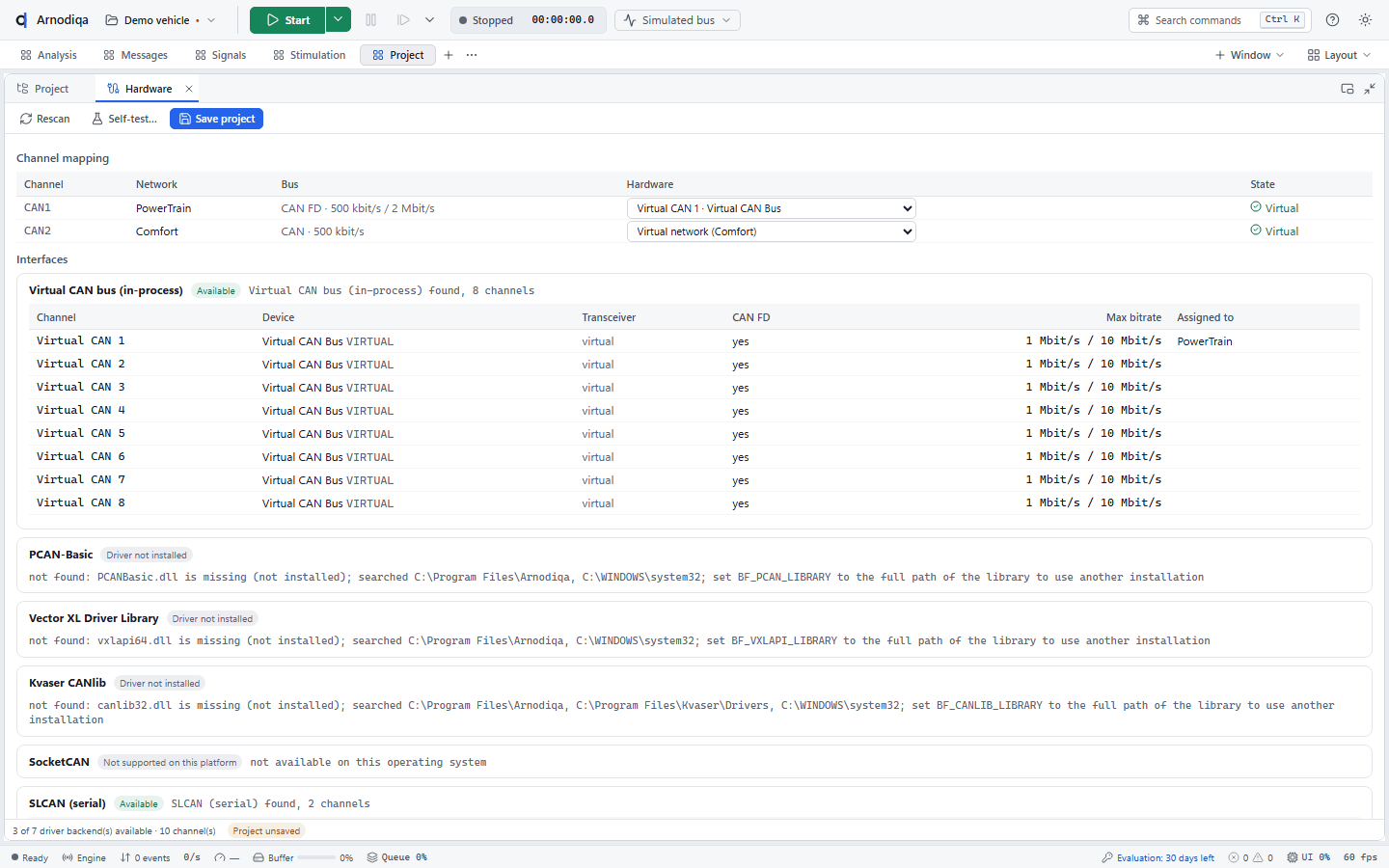The height and width of the screenshot is (868, 1389).
Task: Open the CAN2 Virtual network dropdown
Action: click(x=771, y=231)
